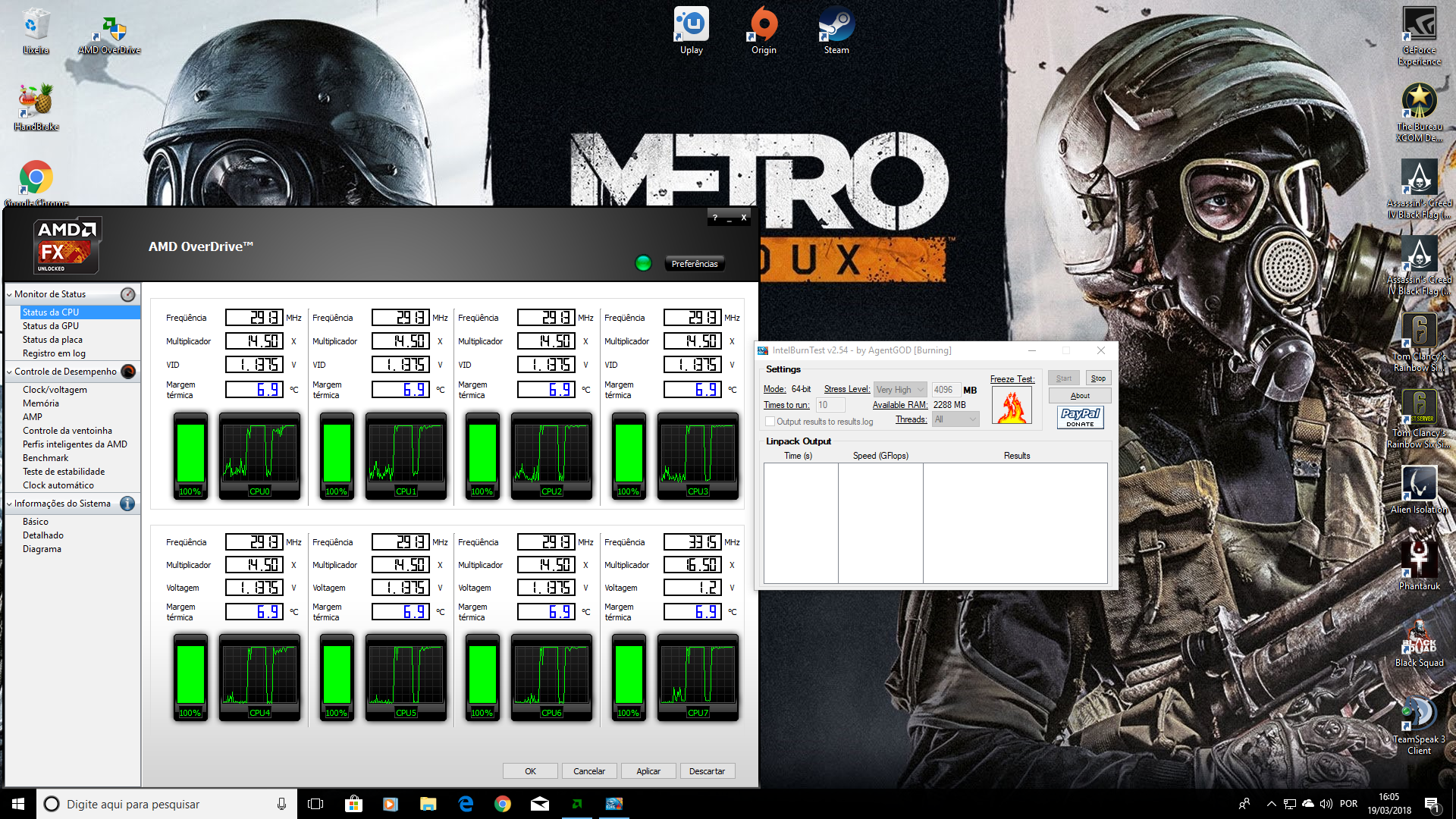
Task: Click the CPU7 100% usage bar
Action: tap(629, 677)
